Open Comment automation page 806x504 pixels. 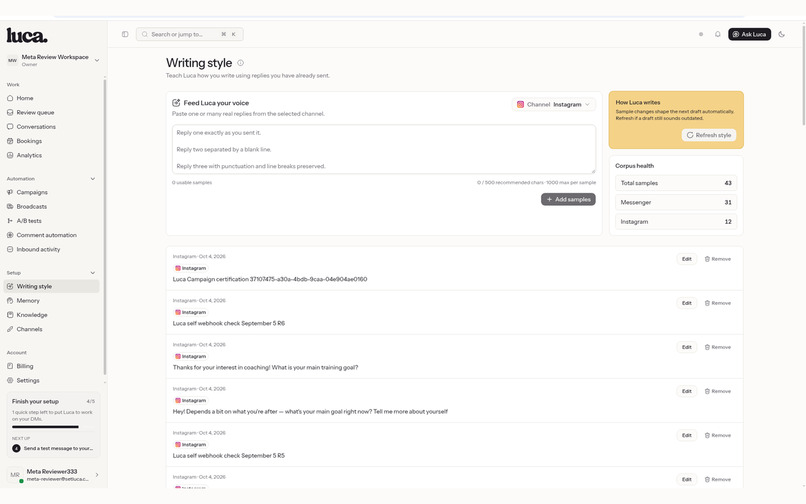(51, 235)
